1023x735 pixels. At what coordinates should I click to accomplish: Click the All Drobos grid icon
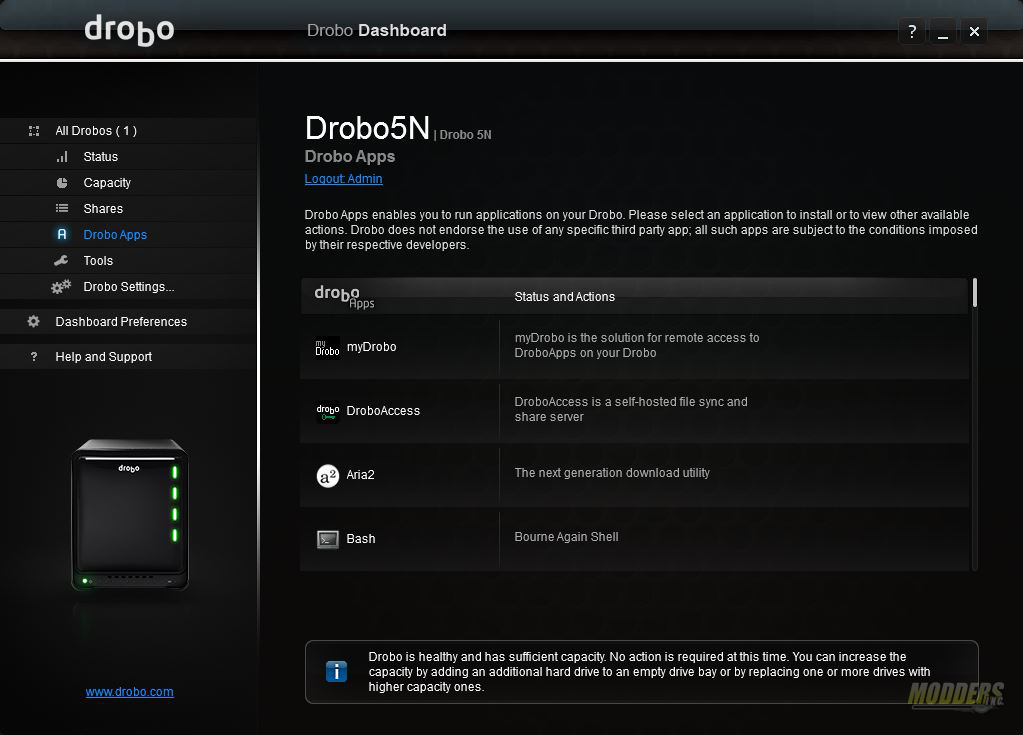(x=34, y=131)
